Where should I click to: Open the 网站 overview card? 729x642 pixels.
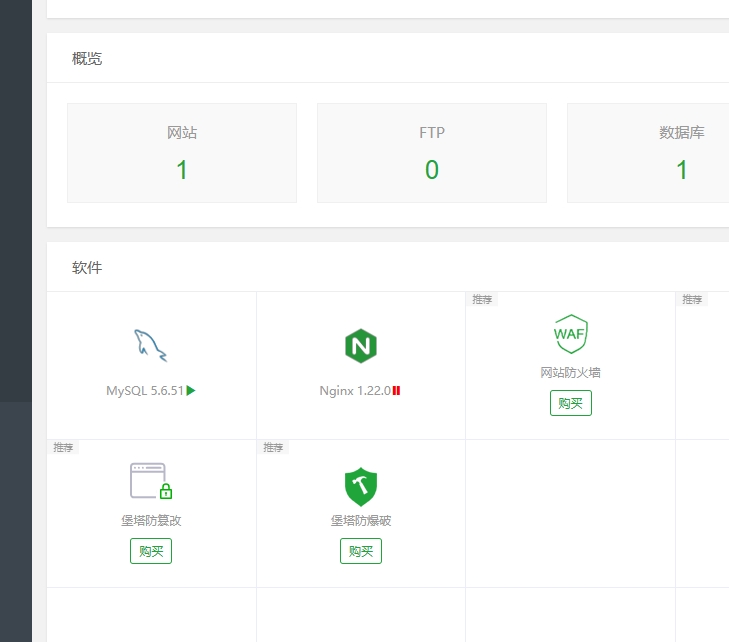(182, 153)
